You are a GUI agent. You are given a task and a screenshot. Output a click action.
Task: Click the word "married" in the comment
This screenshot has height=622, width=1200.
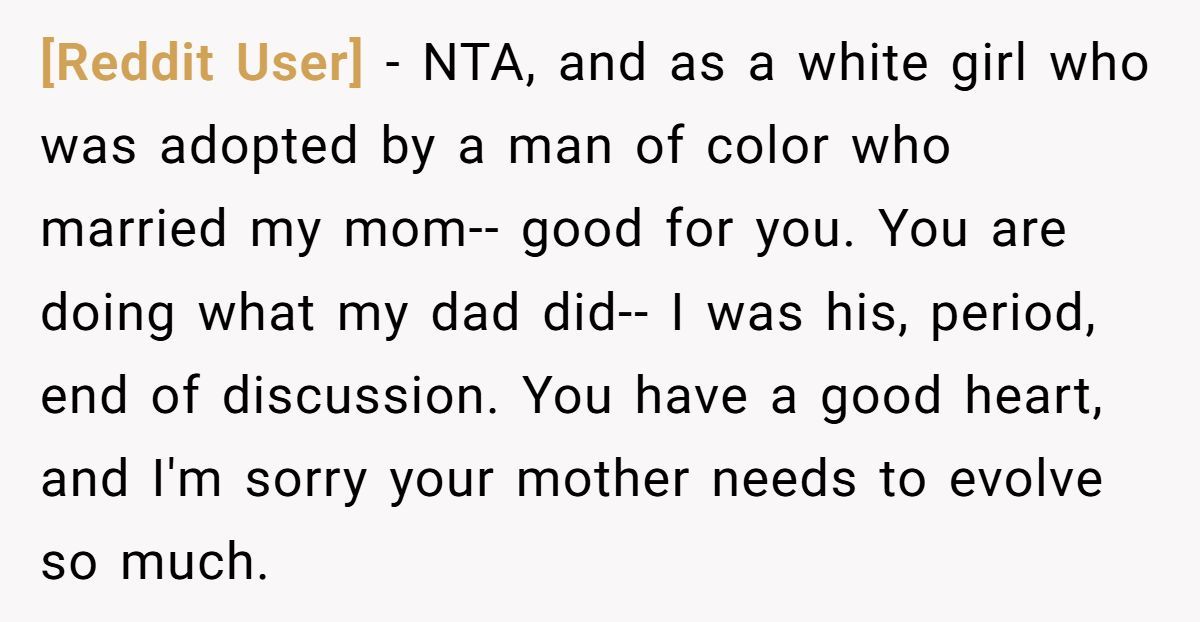point(134,230)
